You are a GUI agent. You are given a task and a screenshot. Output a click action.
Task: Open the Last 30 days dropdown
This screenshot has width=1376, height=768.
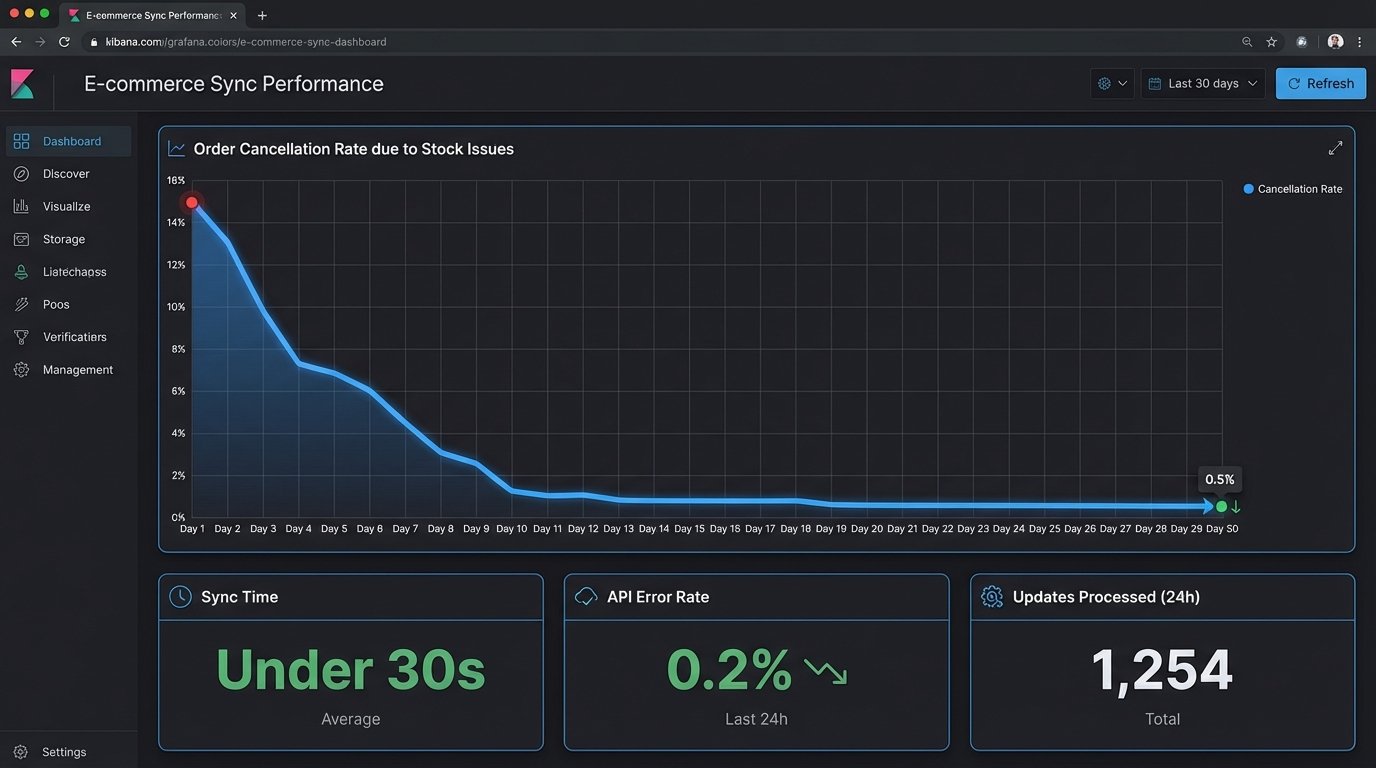pos(1203,83)
